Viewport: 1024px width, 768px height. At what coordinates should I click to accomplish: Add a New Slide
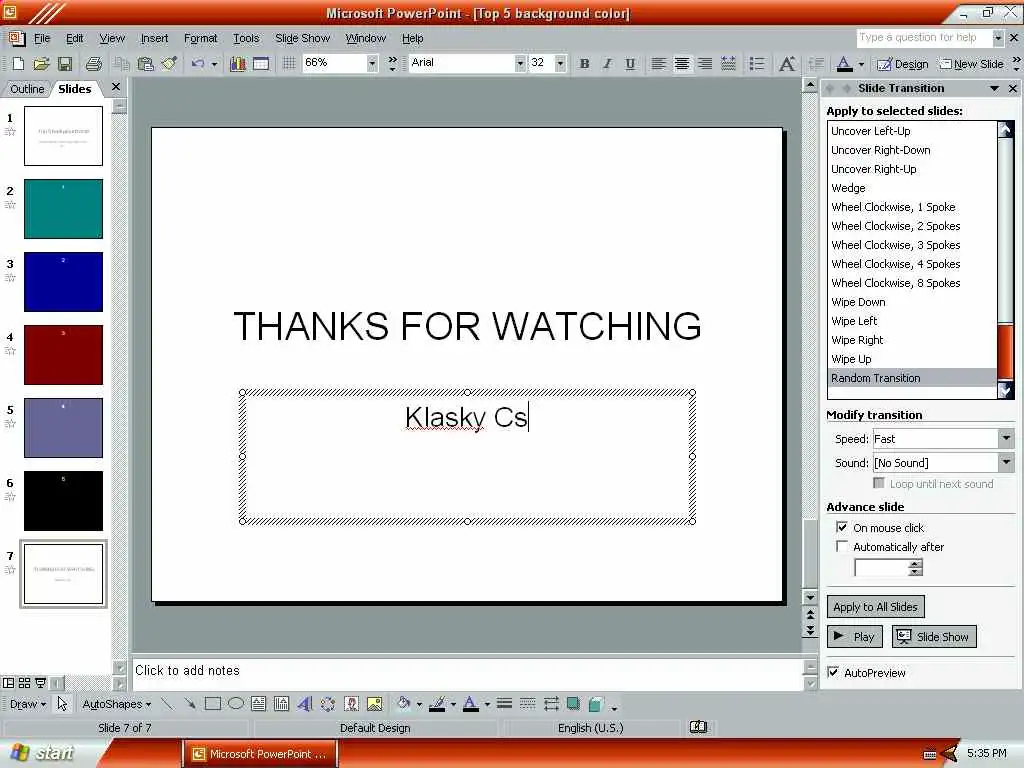coord(971,64)
